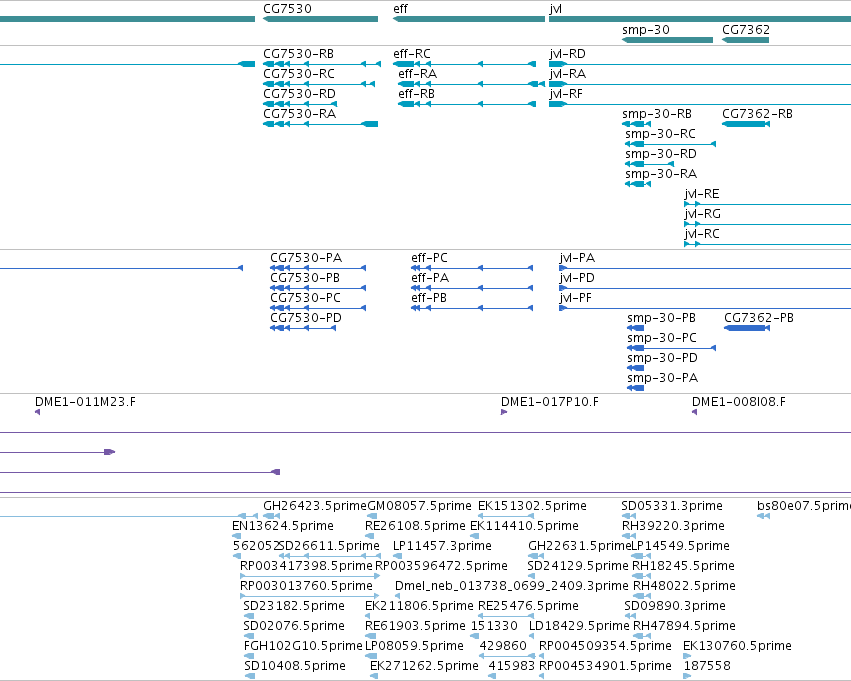Select the eff gene bar
The image size is (851, 681).
click(x=469, y=19)
